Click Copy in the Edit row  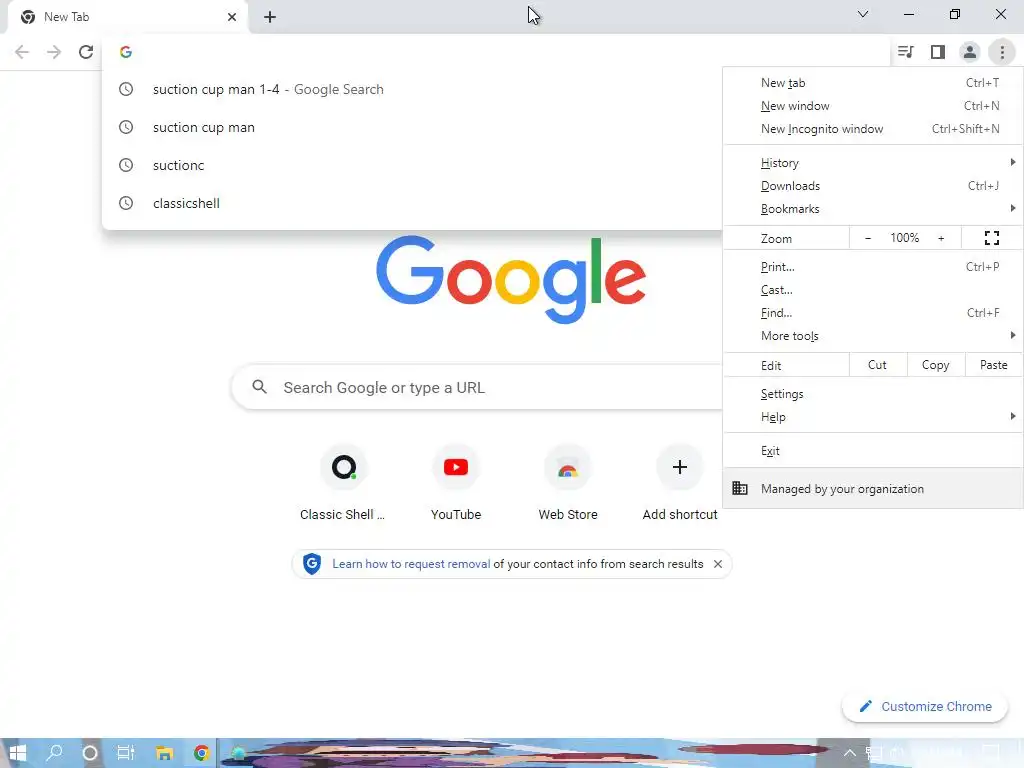[935, 365]
